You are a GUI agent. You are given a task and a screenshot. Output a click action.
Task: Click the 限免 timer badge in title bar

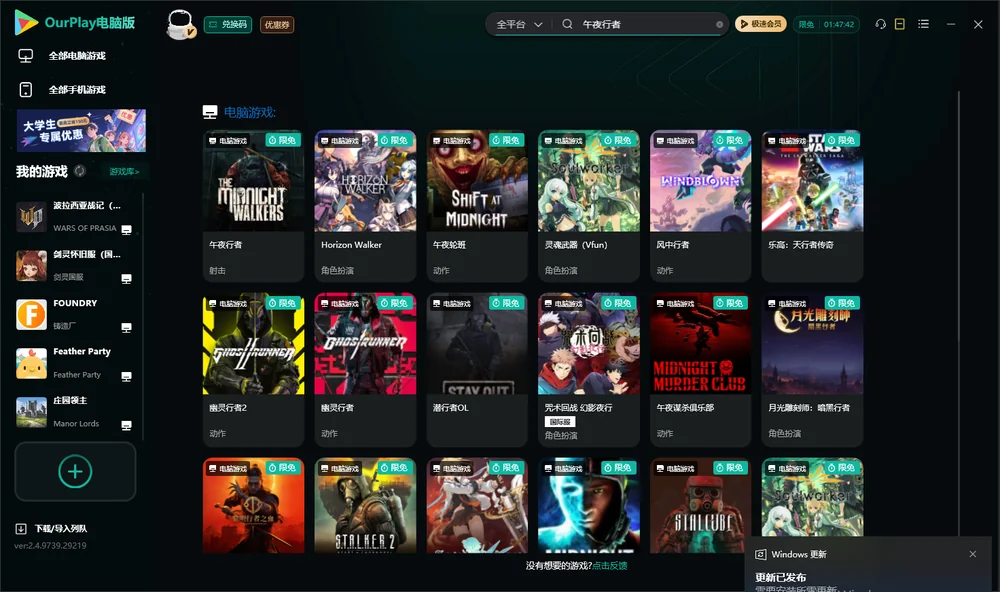pyautogui.click(x=826, y=24)
